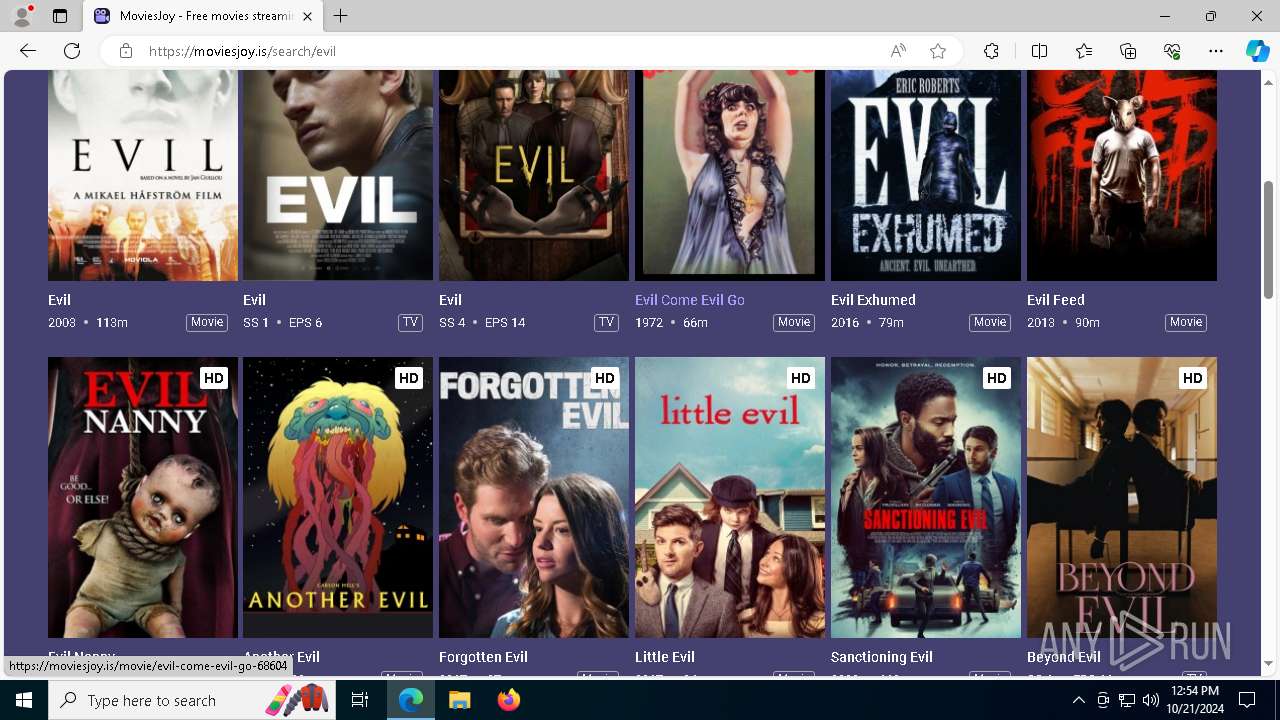View site information lock icon
The height and width of the screenshot is (720, 1280).
pos(125,51)
